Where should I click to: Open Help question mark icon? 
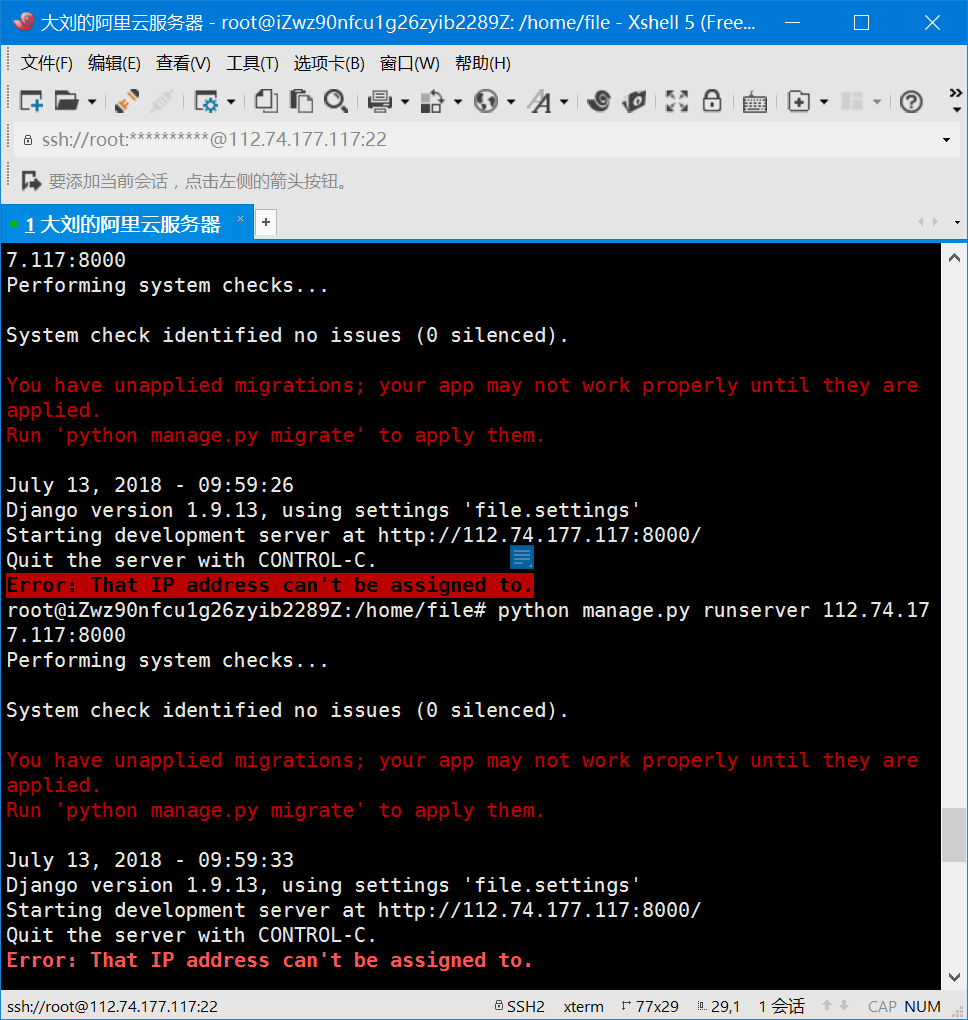pyautogui.click(x=911, y=102)
